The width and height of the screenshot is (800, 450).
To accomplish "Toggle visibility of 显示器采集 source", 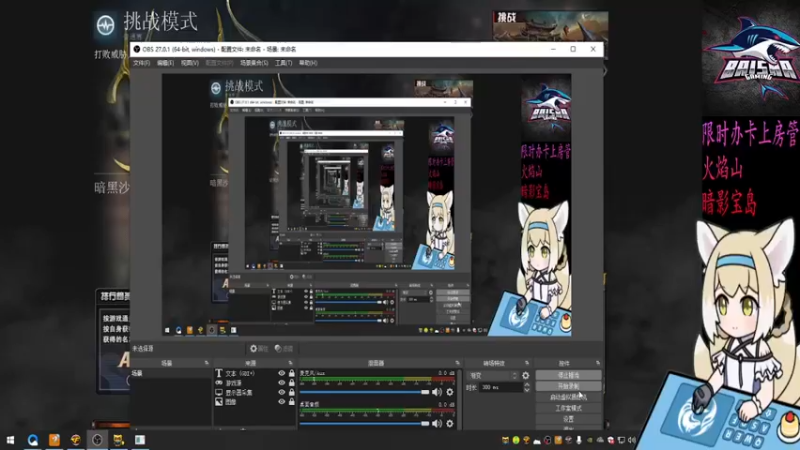I will 281,392.
